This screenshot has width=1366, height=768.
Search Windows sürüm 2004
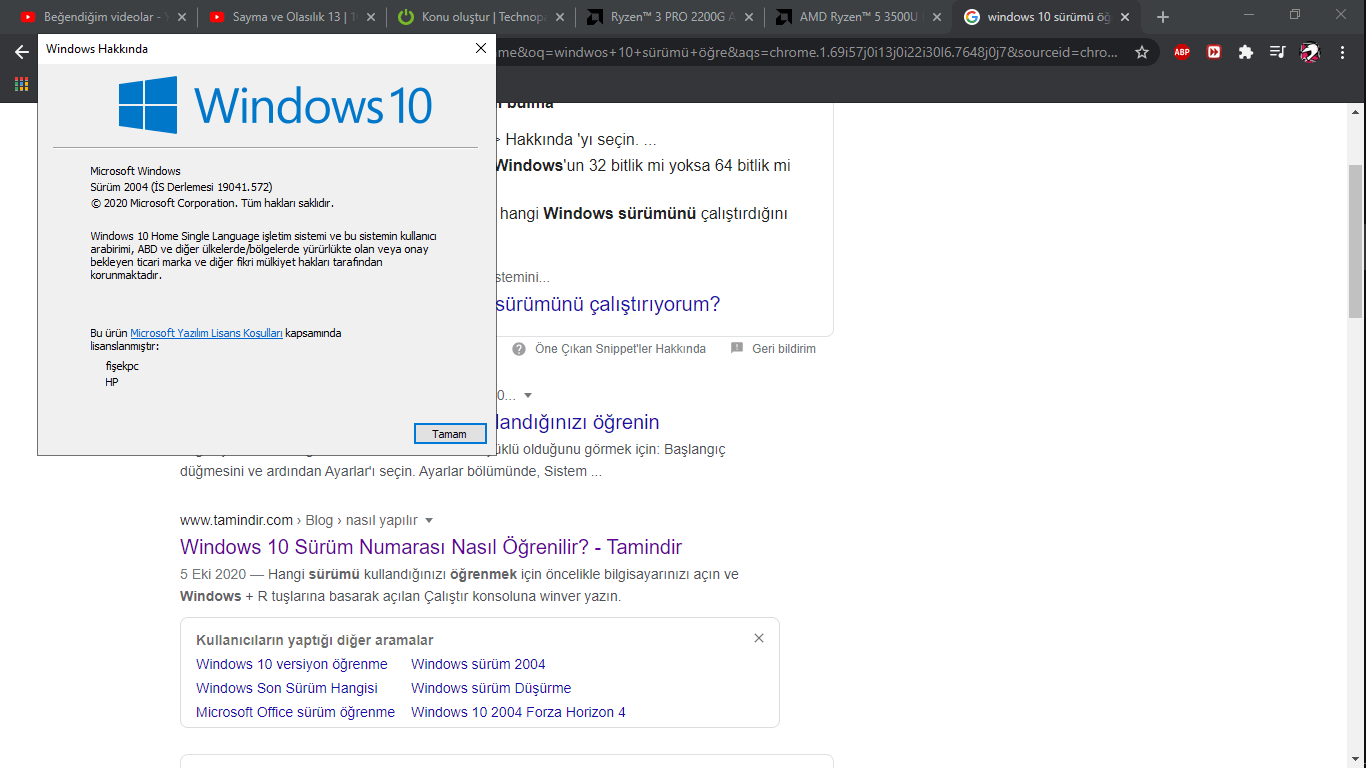478,664
